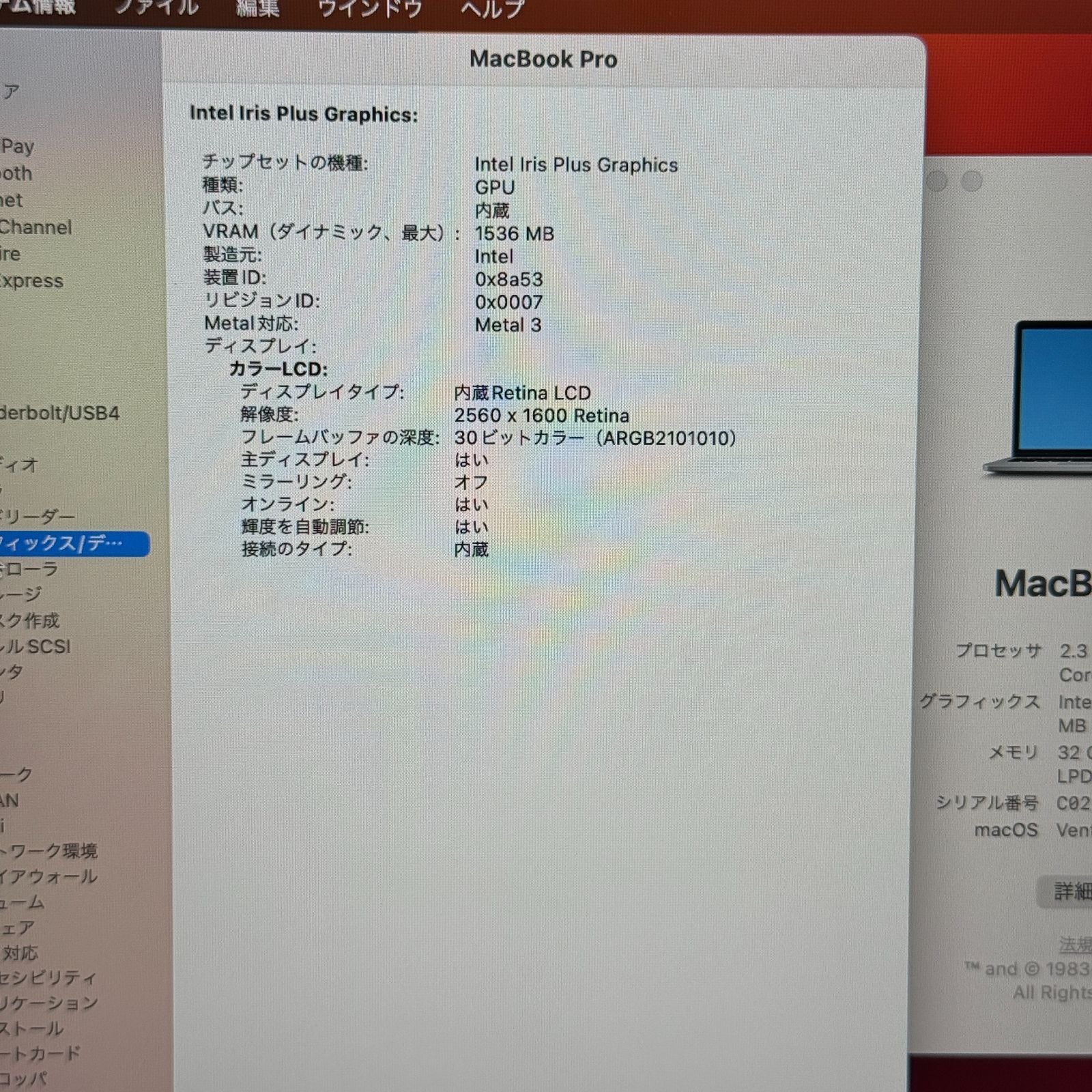Image resolution: width=1092 pixels, height=1092 pixels.
Task: Select the sidebar item ending in 'セシビリティ'
Action: [48, 978]
